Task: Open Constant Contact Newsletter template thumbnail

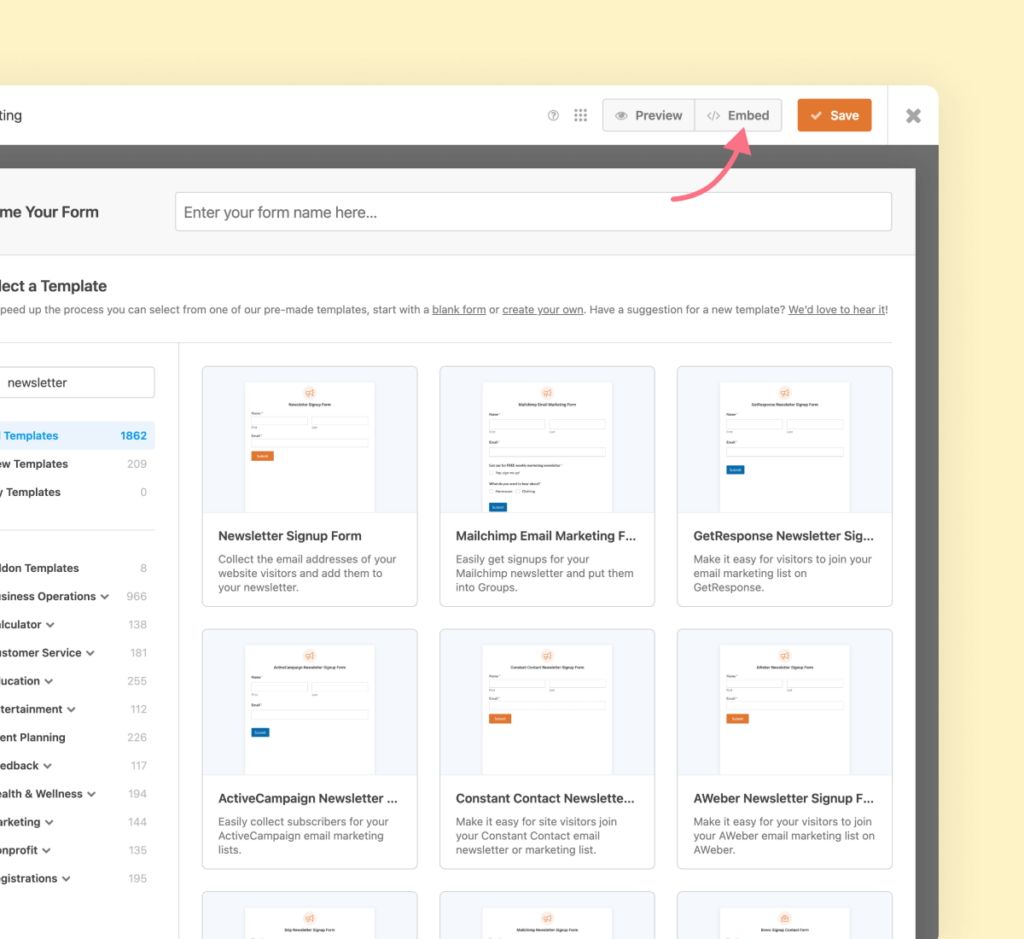Action: point(547,703)
